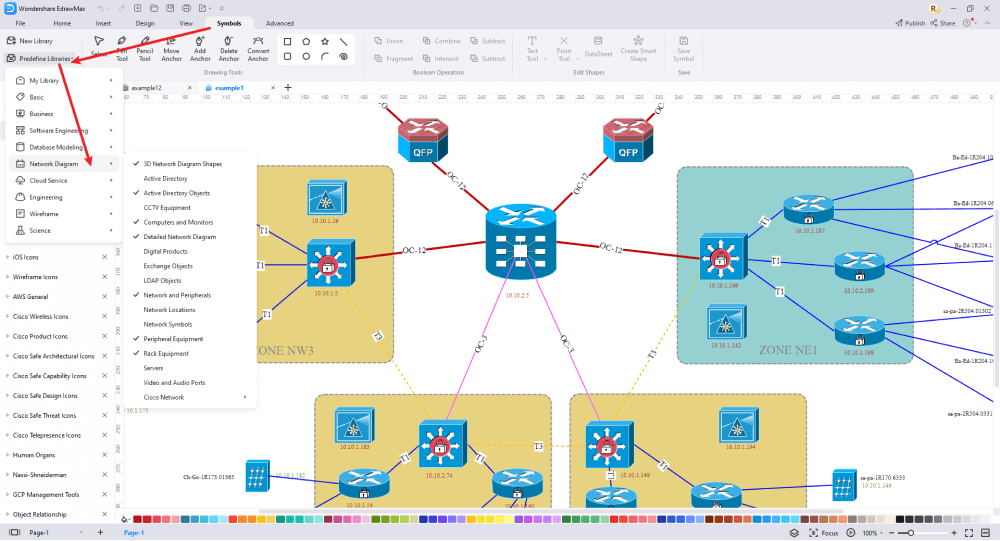The width and height of the screenshot is (1000, 541).
Task: Choose the Move Anchor tool
Action: 171,48
